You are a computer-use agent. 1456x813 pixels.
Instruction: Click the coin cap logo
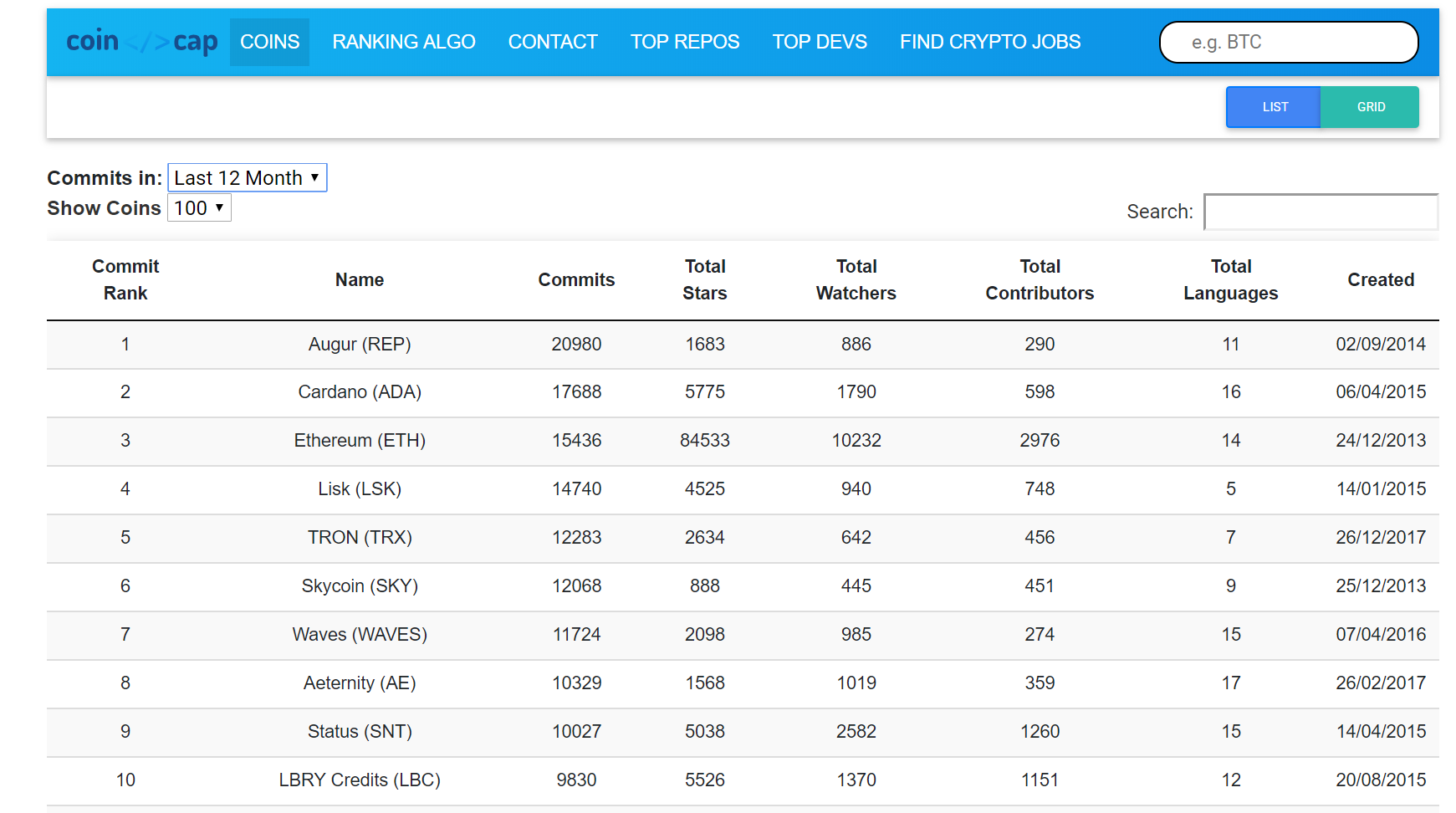coord(142,42)
